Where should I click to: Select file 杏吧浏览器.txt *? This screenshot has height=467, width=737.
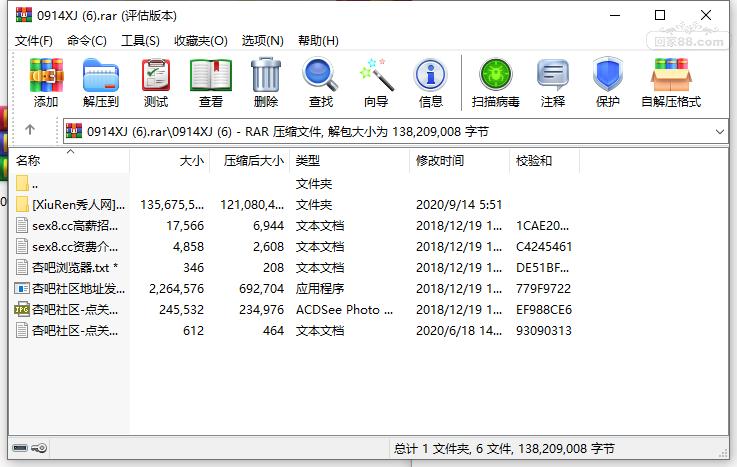(x=75, y=267)
